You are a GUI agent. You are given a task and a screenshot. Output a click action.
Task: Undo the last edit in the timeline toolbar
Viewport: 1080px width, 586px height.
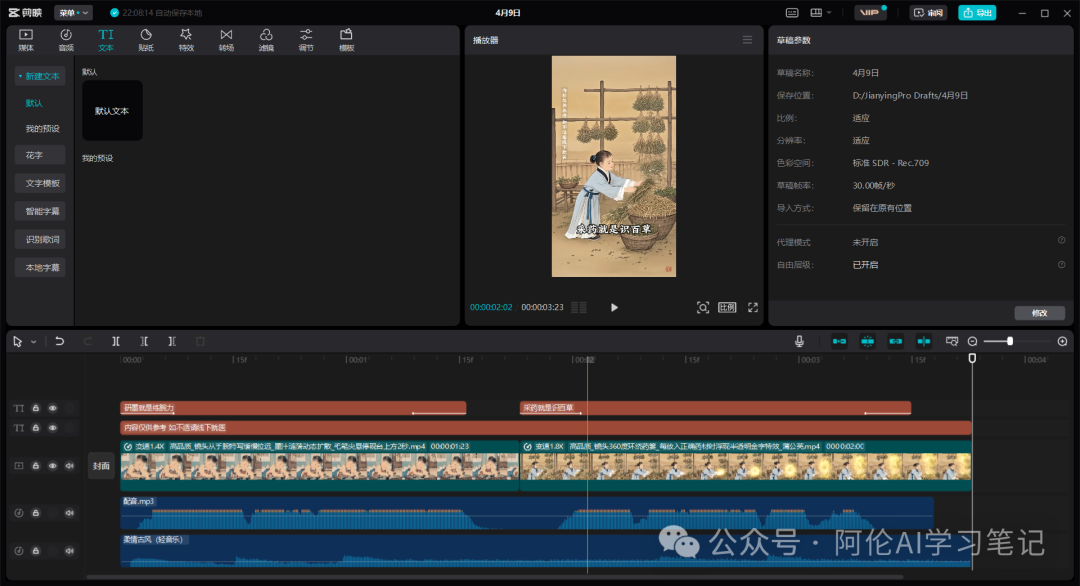60,341
